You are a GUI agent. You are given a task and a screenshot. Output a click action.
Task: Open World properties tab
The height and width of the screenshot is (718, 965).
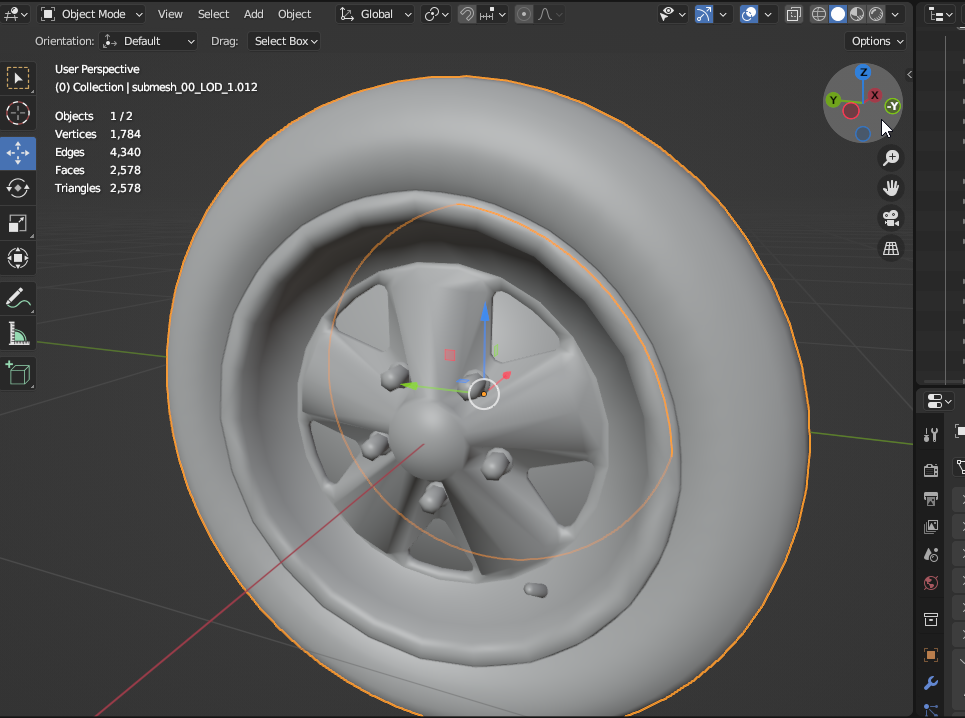[x=931, y=583]
